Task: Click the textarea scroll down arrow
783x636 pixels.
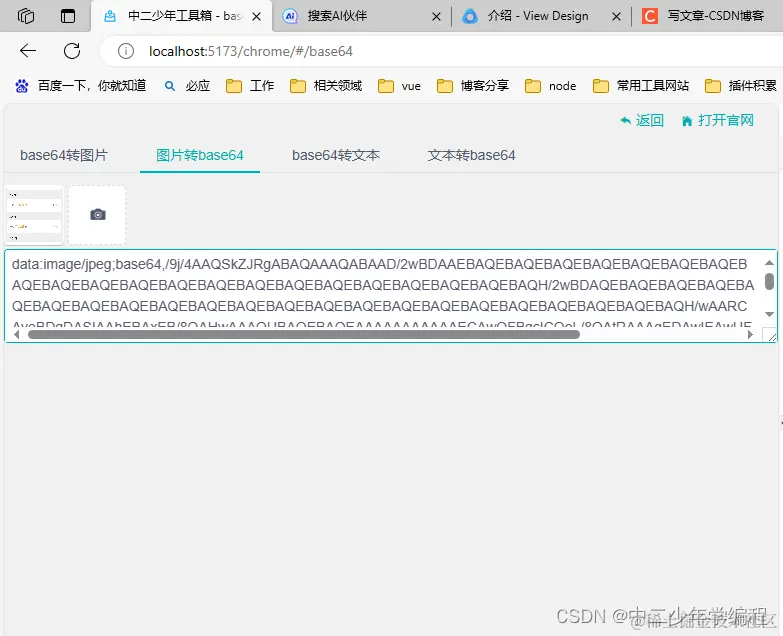Action: tap(769, 314)
